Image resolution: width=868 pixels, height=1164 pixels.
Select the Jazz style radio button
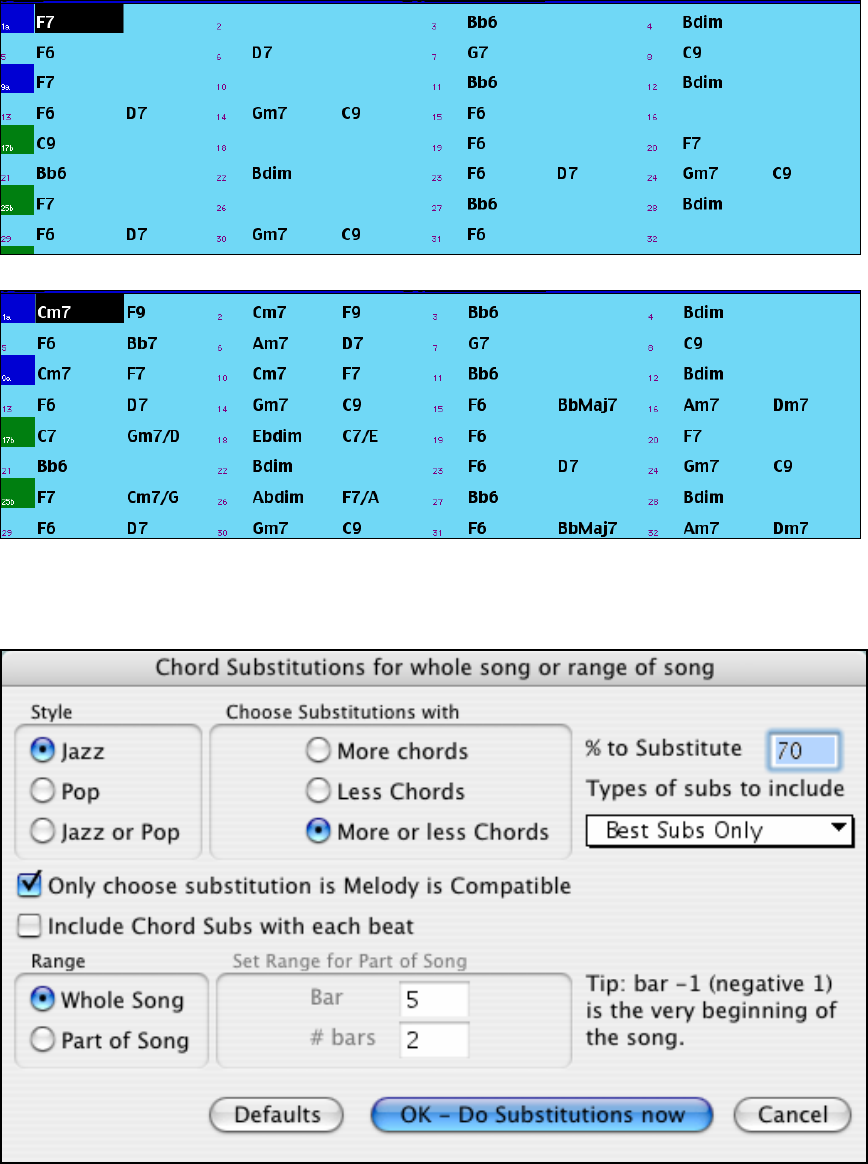(43, 751)
